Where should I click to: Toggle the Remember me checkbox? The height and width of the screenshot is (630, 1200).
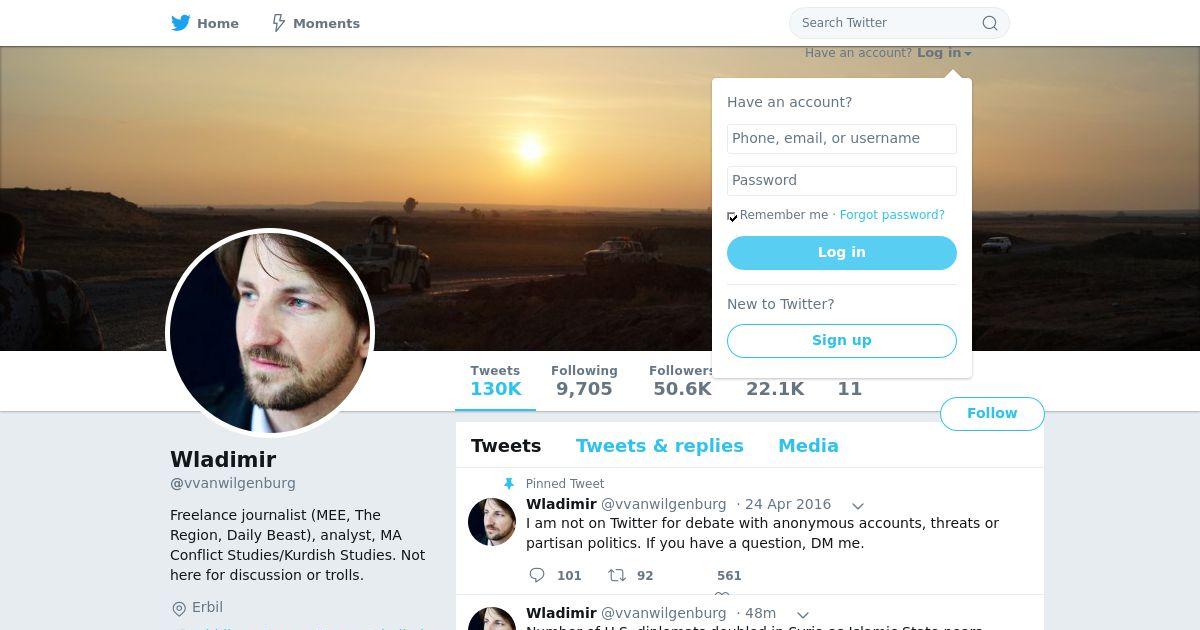[732, 216]
